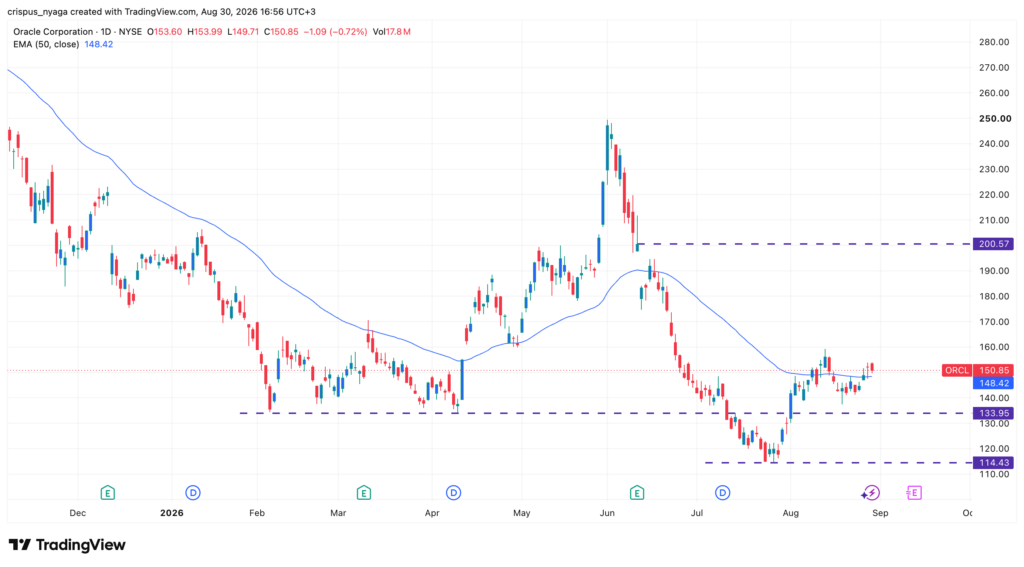Click the Dec label on time axis
The height and width of the screenshot is (567, 1024).
(x=77, y=513)
